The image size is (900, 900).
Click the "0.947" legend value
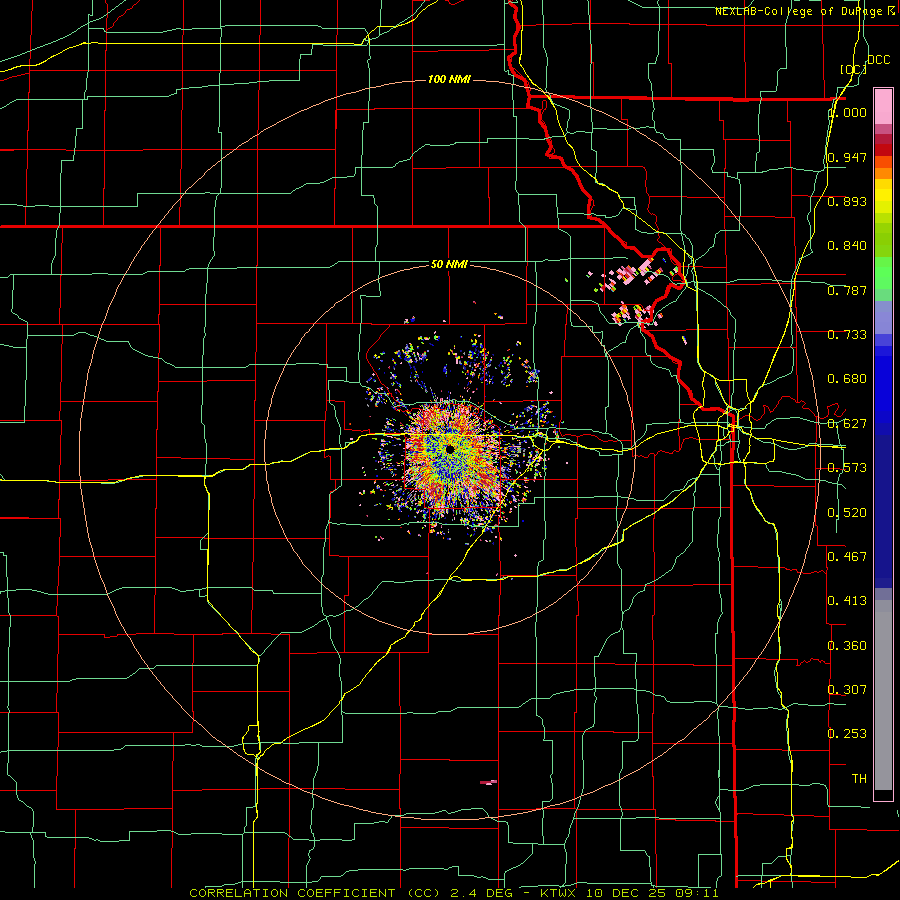coord(847,157)
